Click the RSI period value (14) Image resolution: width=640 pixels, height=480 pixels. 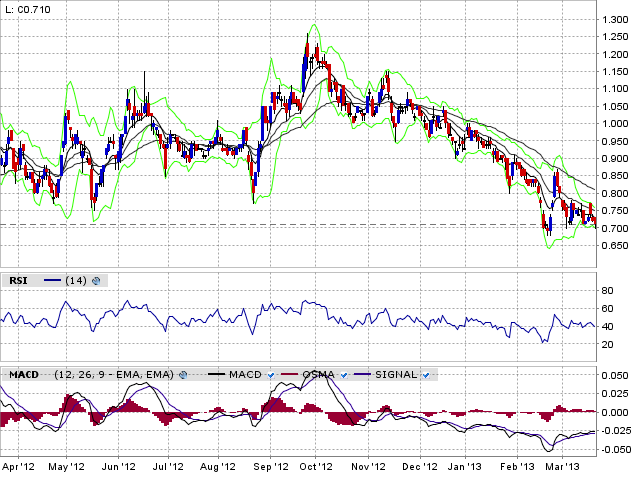click(x=76, y=281)
